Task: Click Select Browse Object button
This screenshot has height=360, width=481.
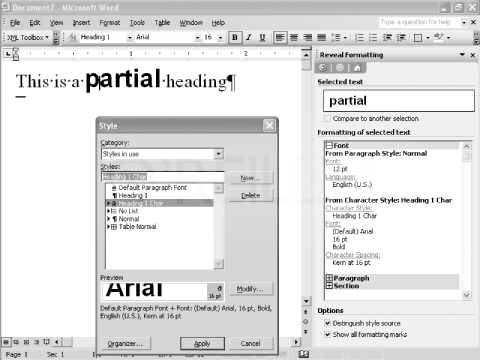Action: click(306, 322)
